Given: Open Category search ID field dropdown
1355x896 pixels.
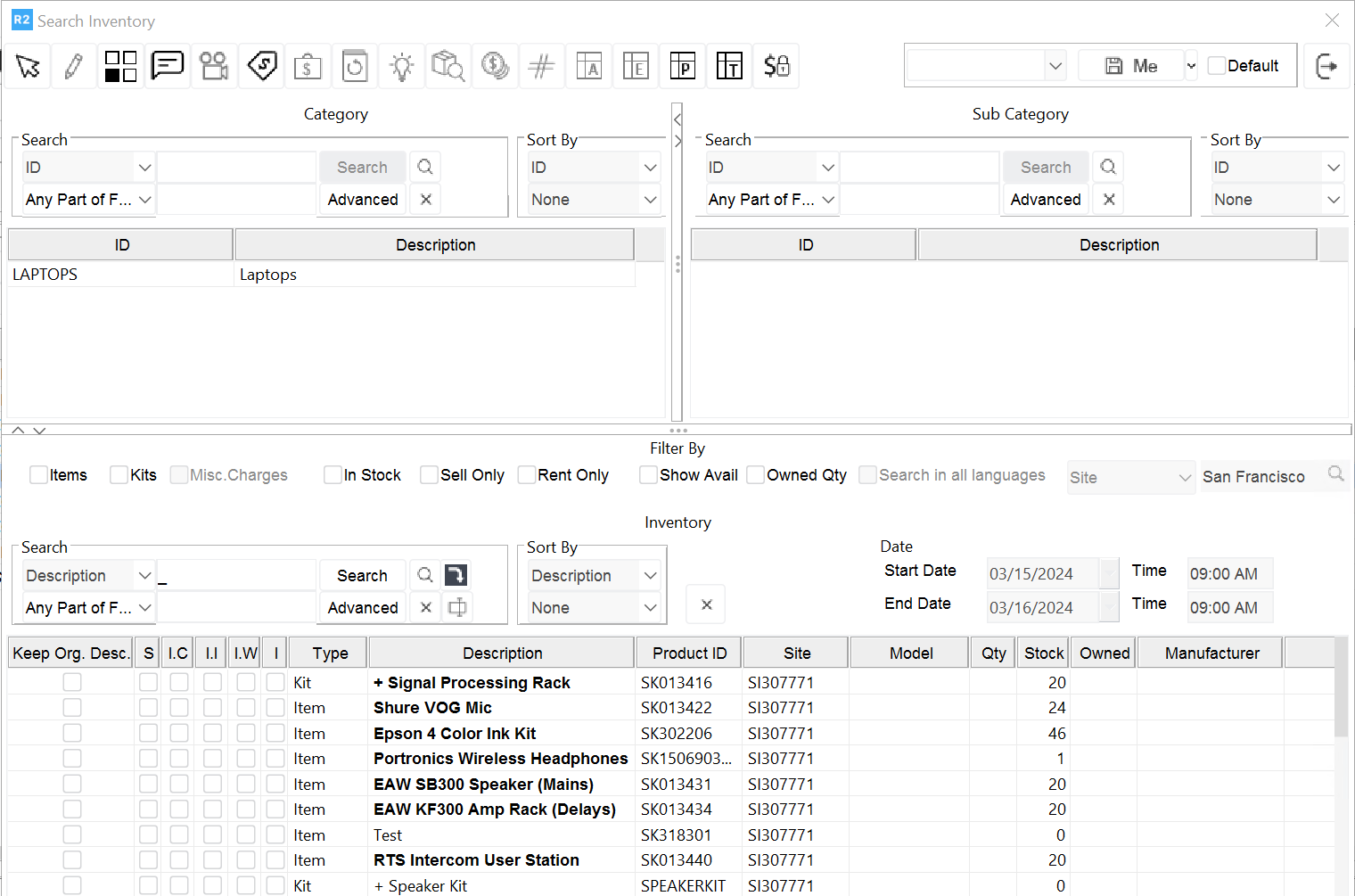Looking at the screenshot, I should [89, 168].
